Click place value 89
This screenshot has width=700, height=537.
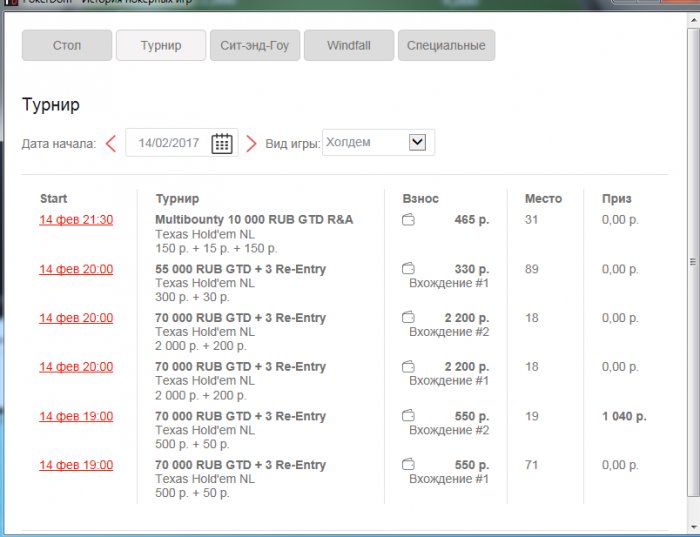(531, 269)
